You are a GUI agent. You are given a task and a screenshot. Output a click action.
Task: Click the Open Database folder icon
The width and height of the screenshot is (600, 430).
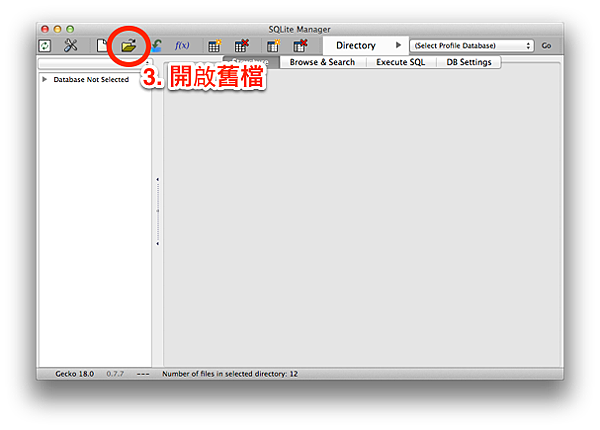click(x=129, y=46)
